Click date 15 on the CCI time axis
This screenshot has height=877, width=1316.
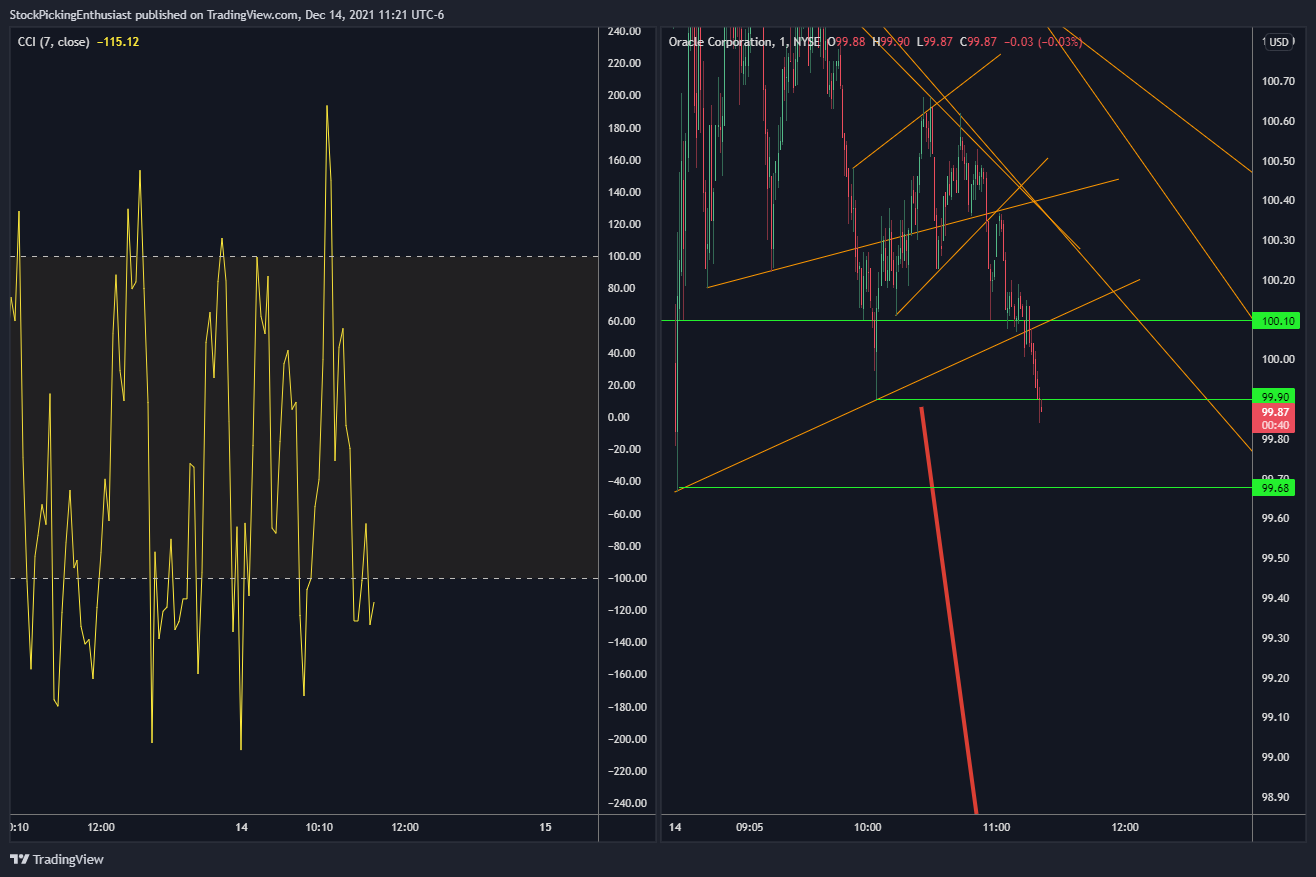(545, 827)
